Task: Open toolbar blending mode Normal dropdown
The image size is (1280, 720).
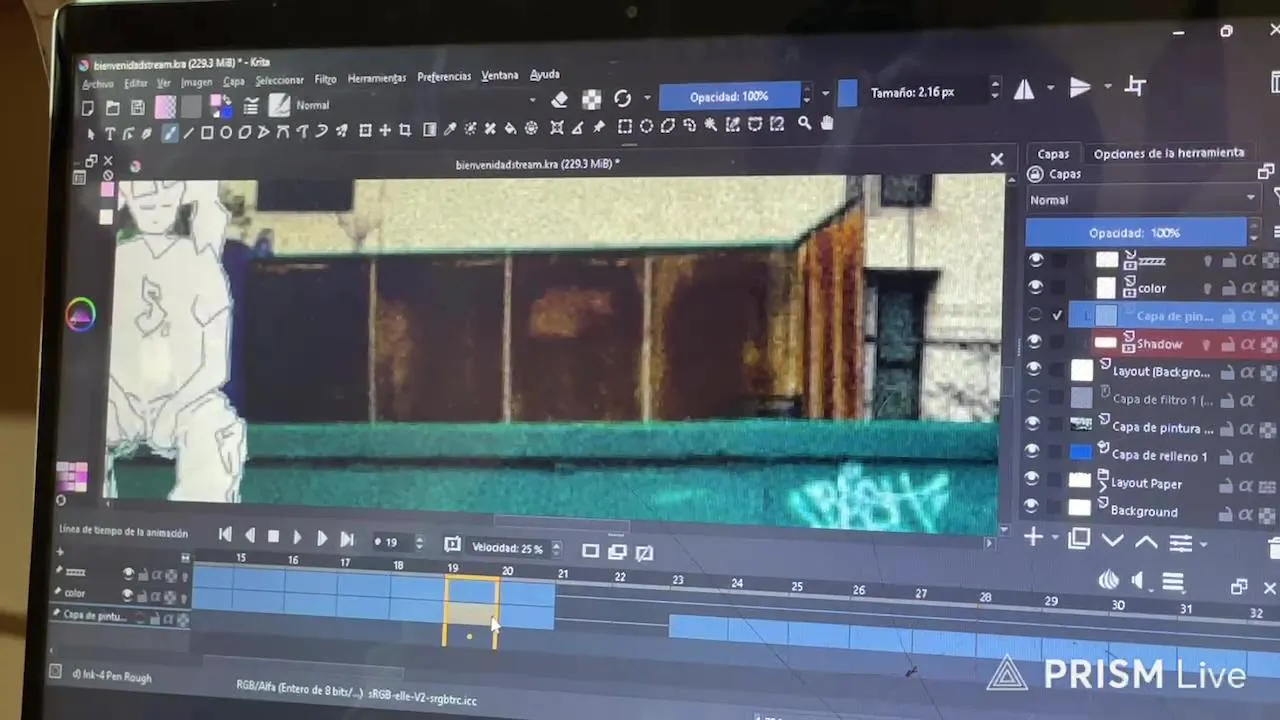Action: pos(415,103)
